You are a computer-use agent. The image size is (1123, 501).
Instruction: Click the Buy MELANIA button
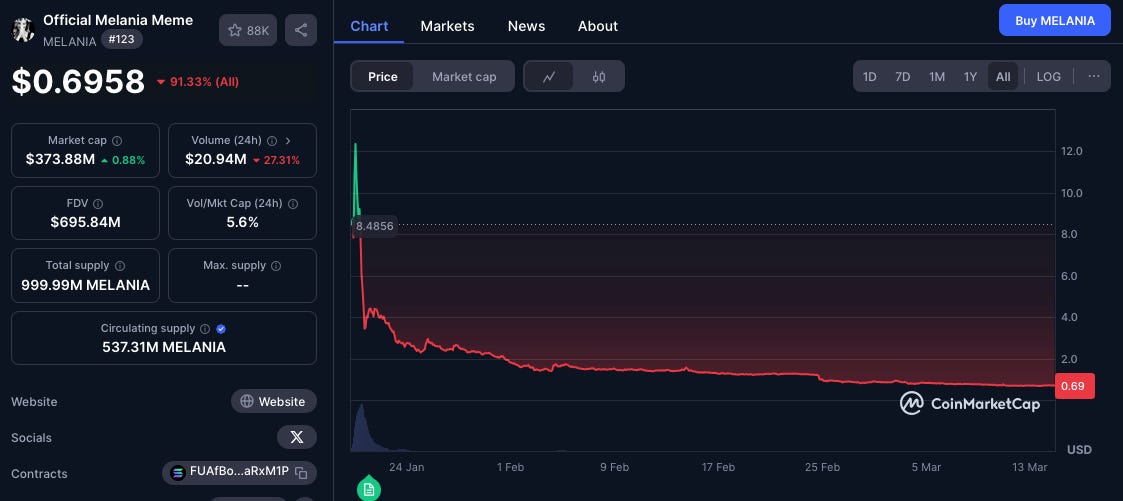coord(1055,21)
